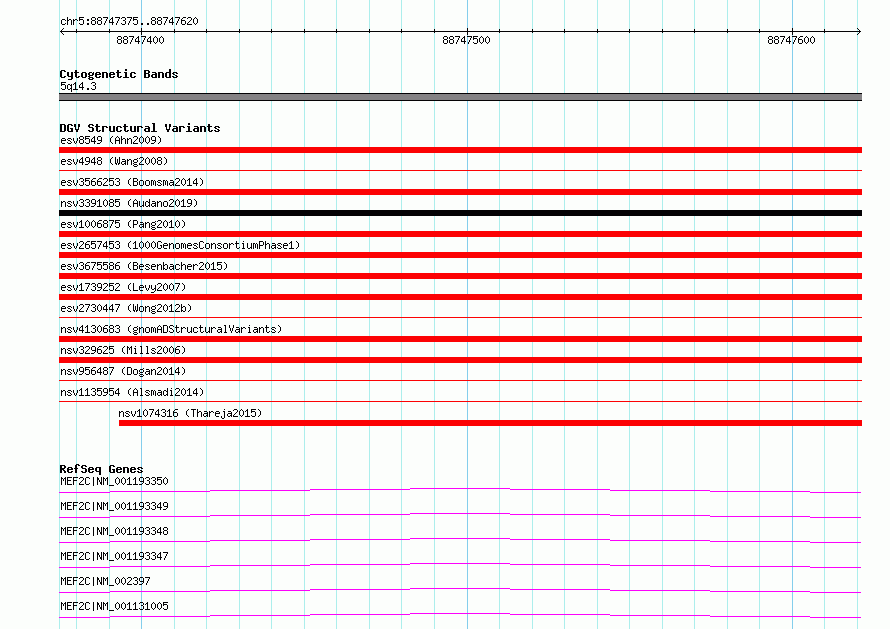Select variant nsv4130683 (gnomADStructuralVariants) label
Image resolution: width=890 pixels, height=629 pixels.
171,329
